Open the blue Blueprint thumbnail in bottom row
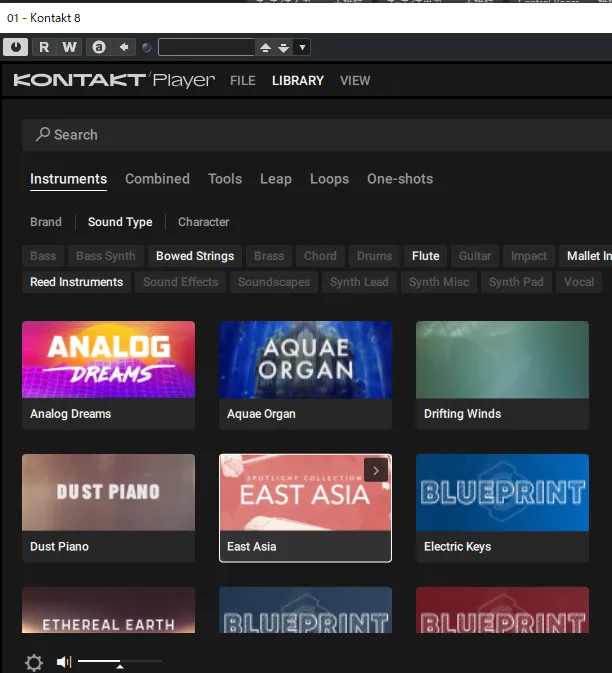612x673 pixels. coord(305,610)
